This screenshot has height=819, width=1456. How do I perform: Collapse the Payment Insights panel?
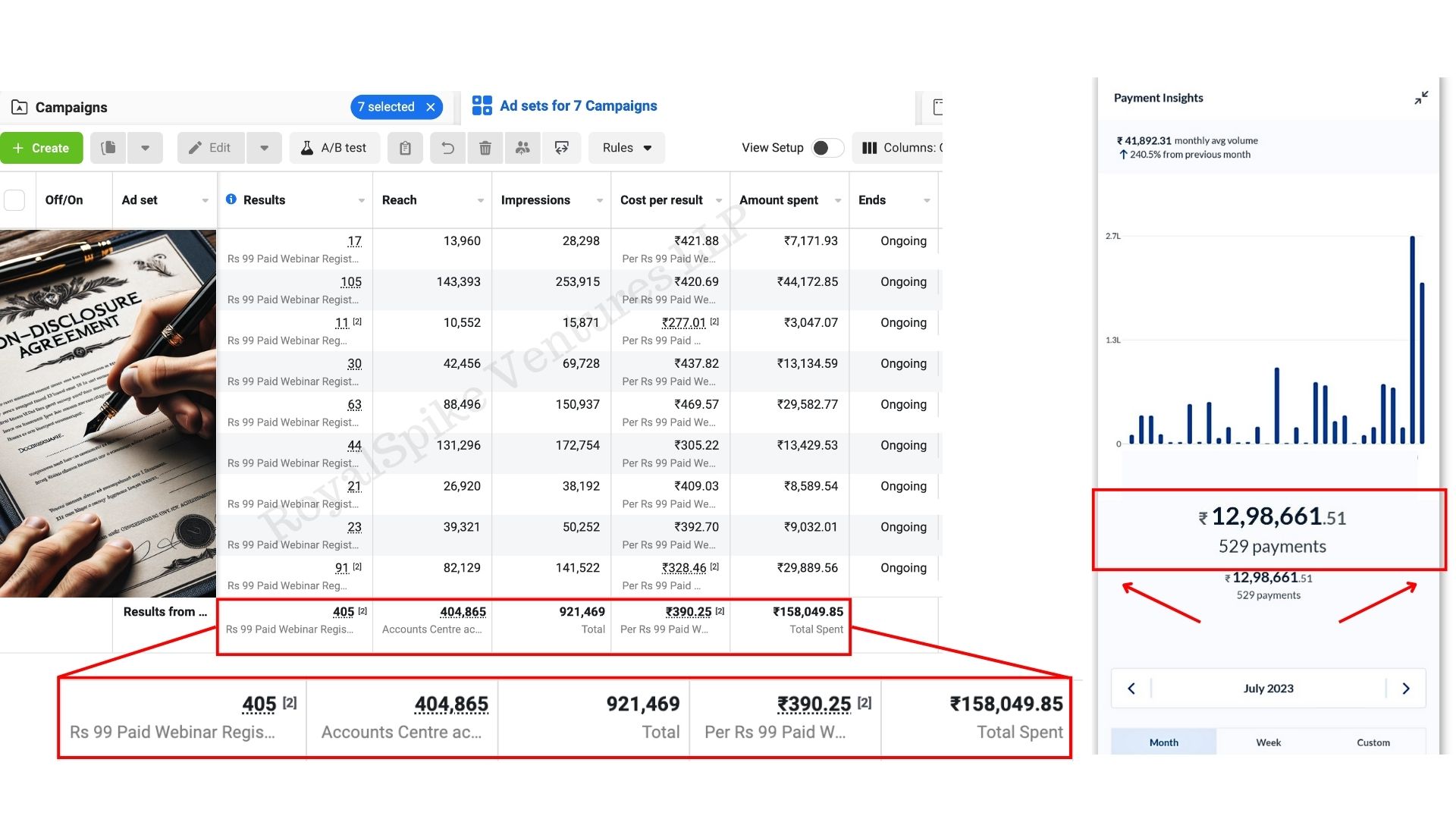(1421, 98)
